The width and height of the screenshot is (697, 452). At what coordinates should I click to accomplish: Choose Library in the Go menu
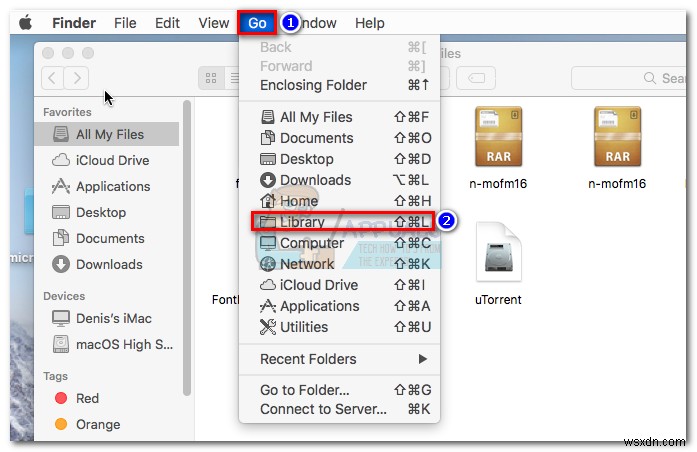[340, 221]
